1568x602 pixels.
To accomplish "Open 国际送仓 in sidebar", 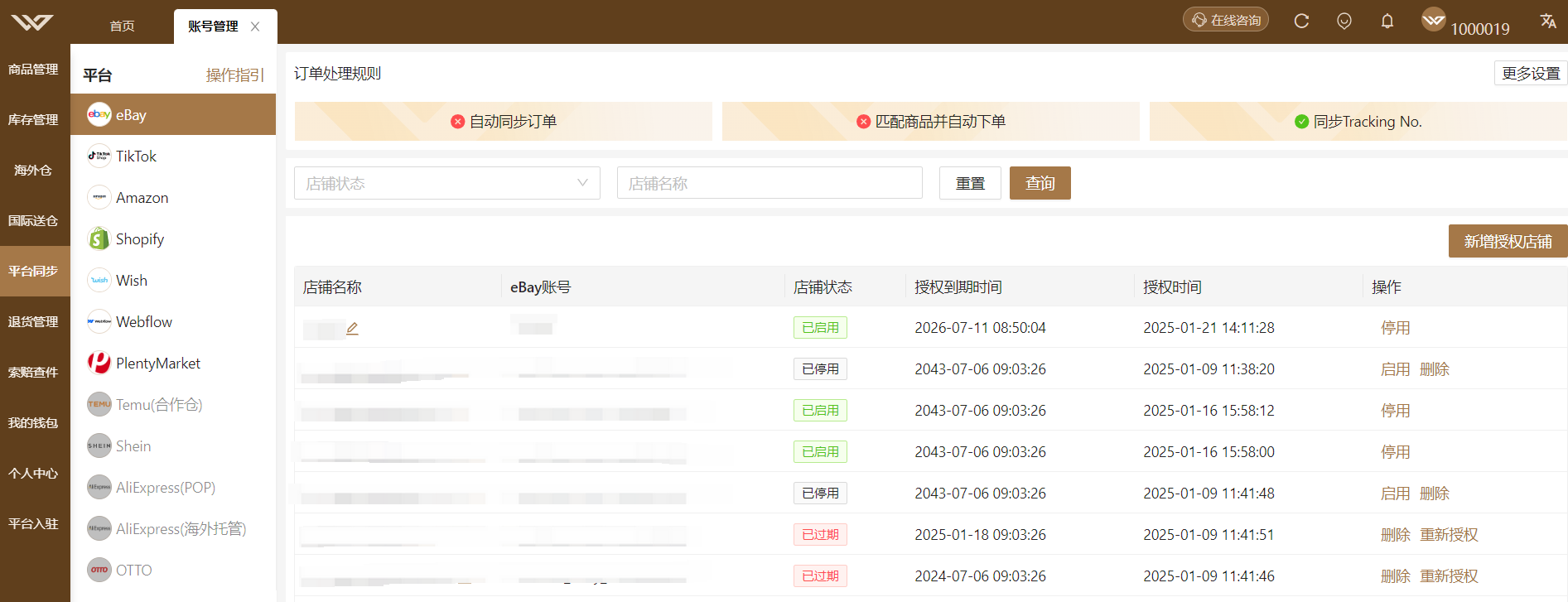I will [x=33, y=221].
